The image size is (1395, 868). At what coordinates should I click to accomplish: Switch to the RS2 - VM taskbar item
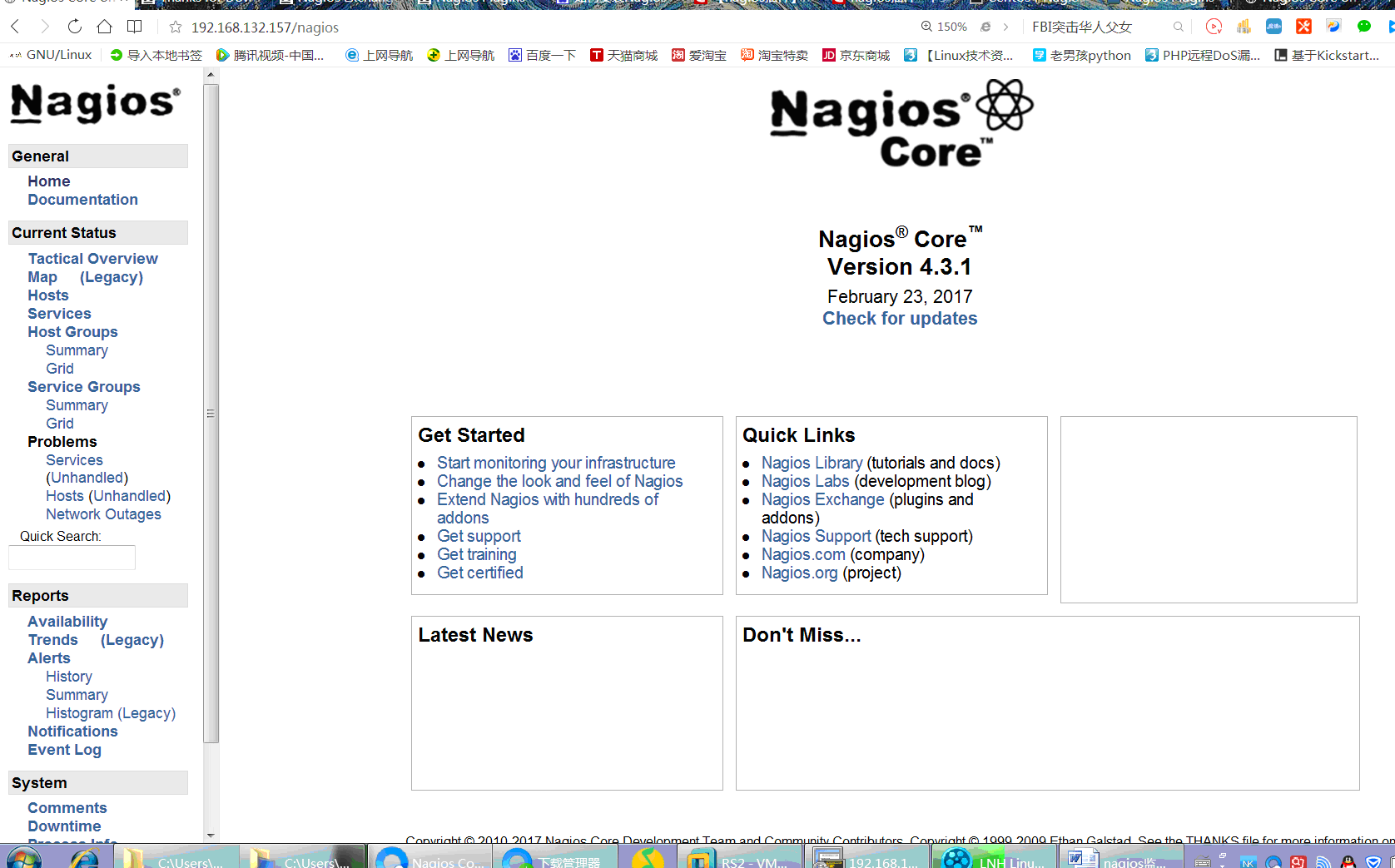(x=739, y=858)
